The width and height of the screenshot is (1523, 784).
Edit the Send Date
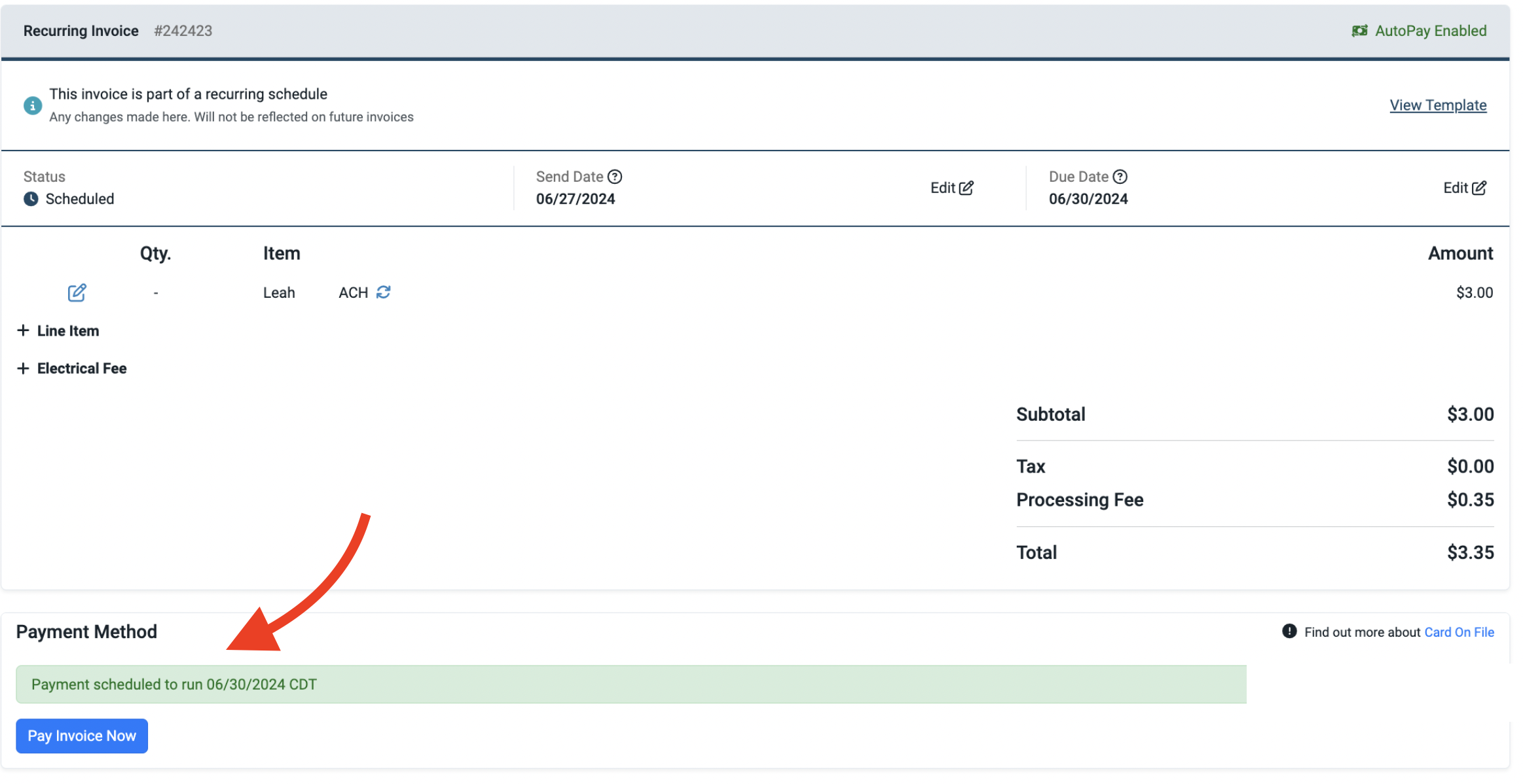952,188
